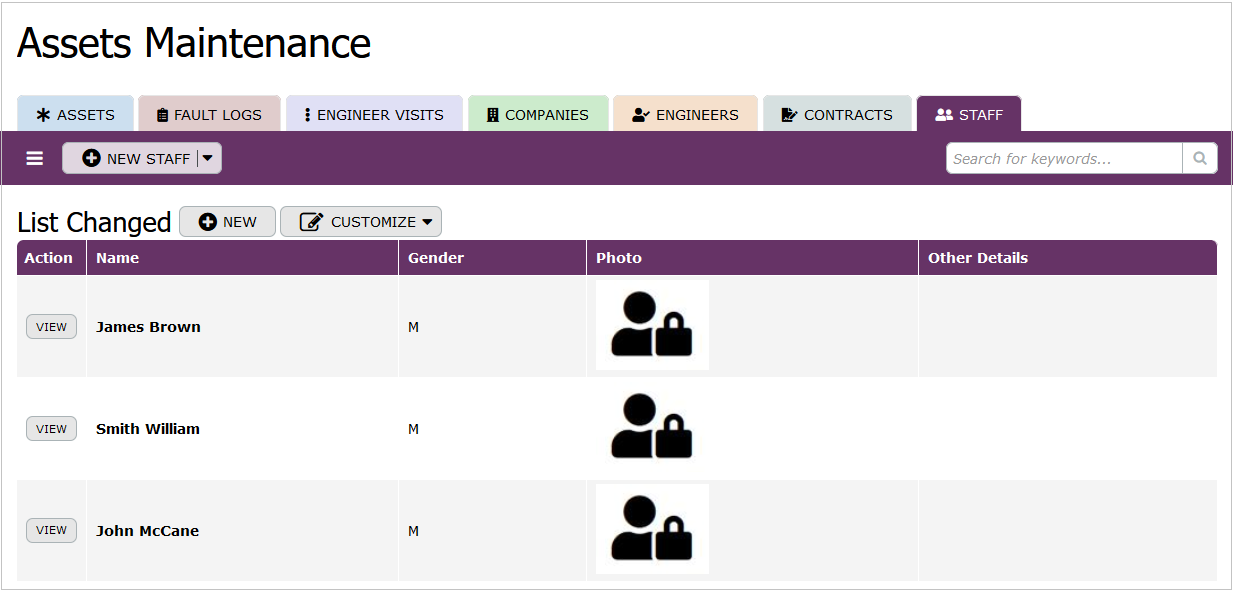
Task: View Smith William's record
Action: [51, 429]
